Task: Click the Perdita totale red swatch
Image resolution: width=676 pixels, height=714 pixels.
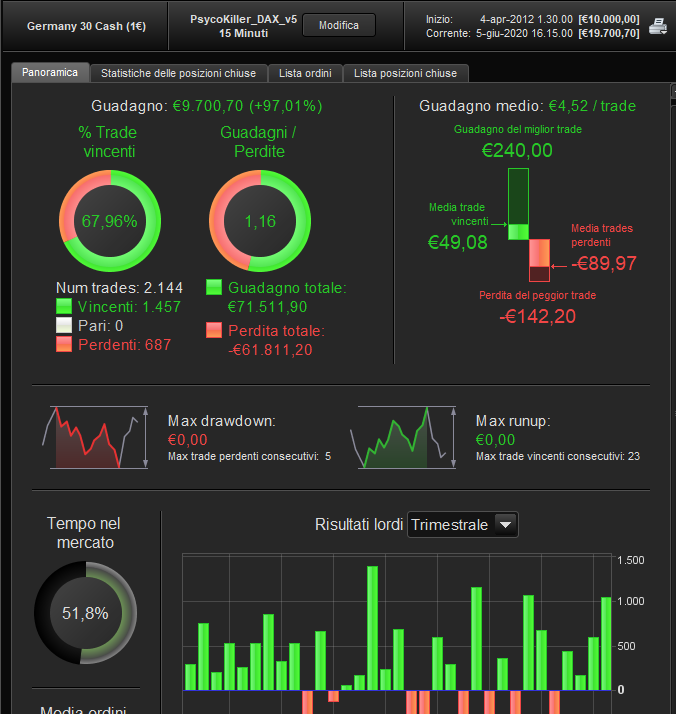Action: 214,330
